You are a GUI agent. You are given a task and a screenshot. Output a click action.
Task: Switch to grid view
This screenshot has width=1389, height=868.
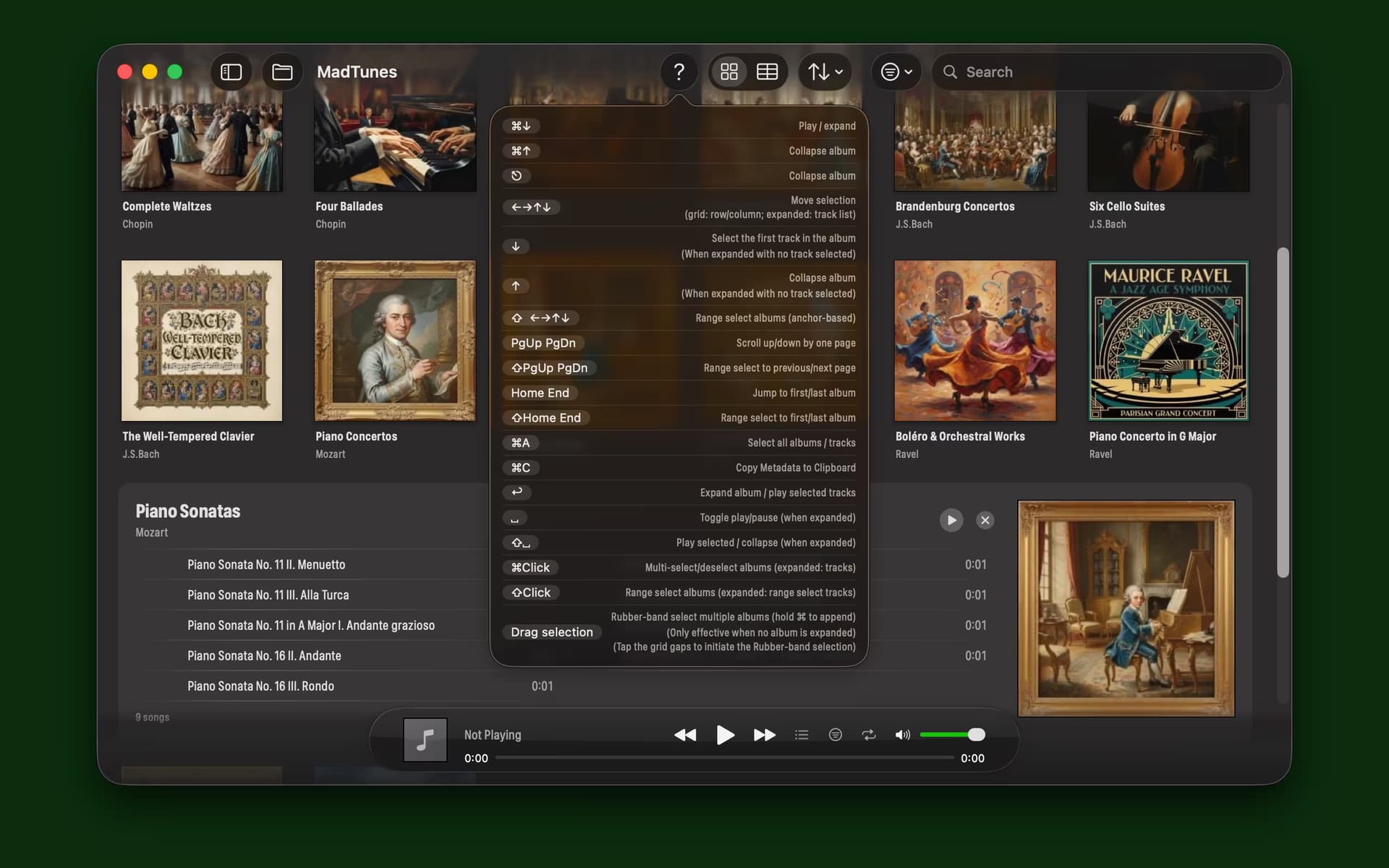[x=729, y=72]
